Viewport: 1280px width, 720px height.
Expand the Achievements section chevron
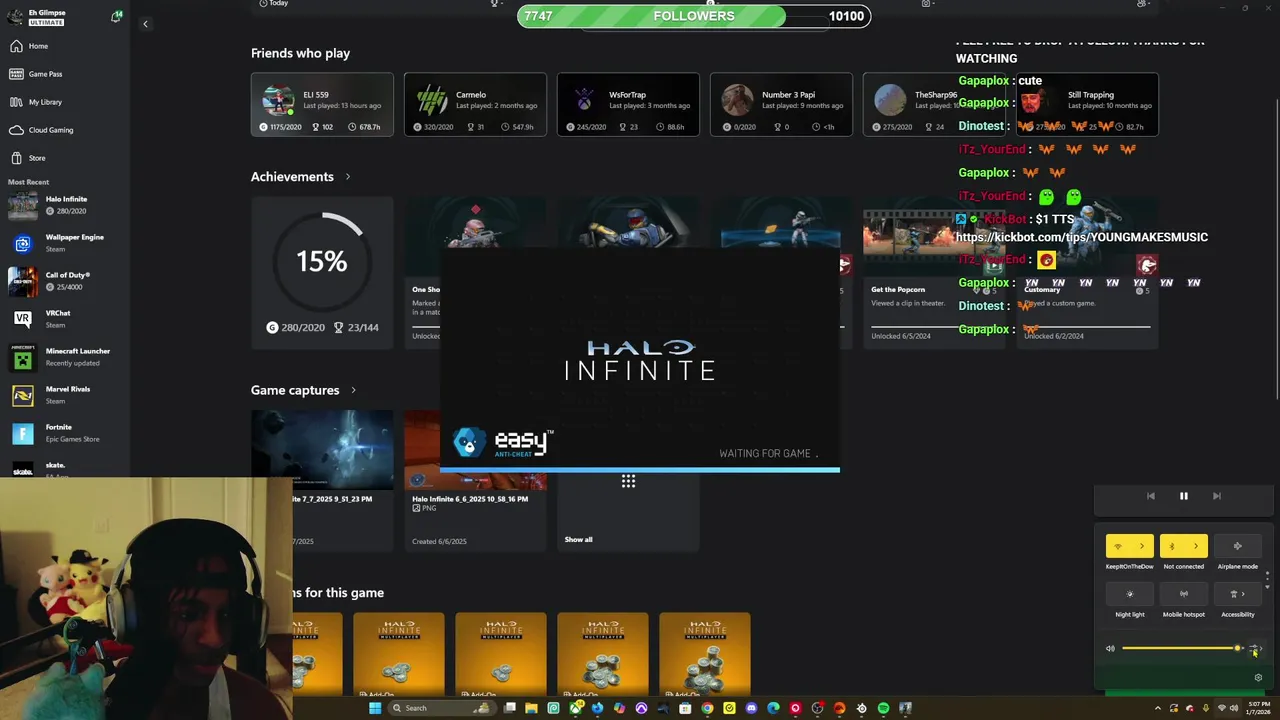tap(348, 177)
